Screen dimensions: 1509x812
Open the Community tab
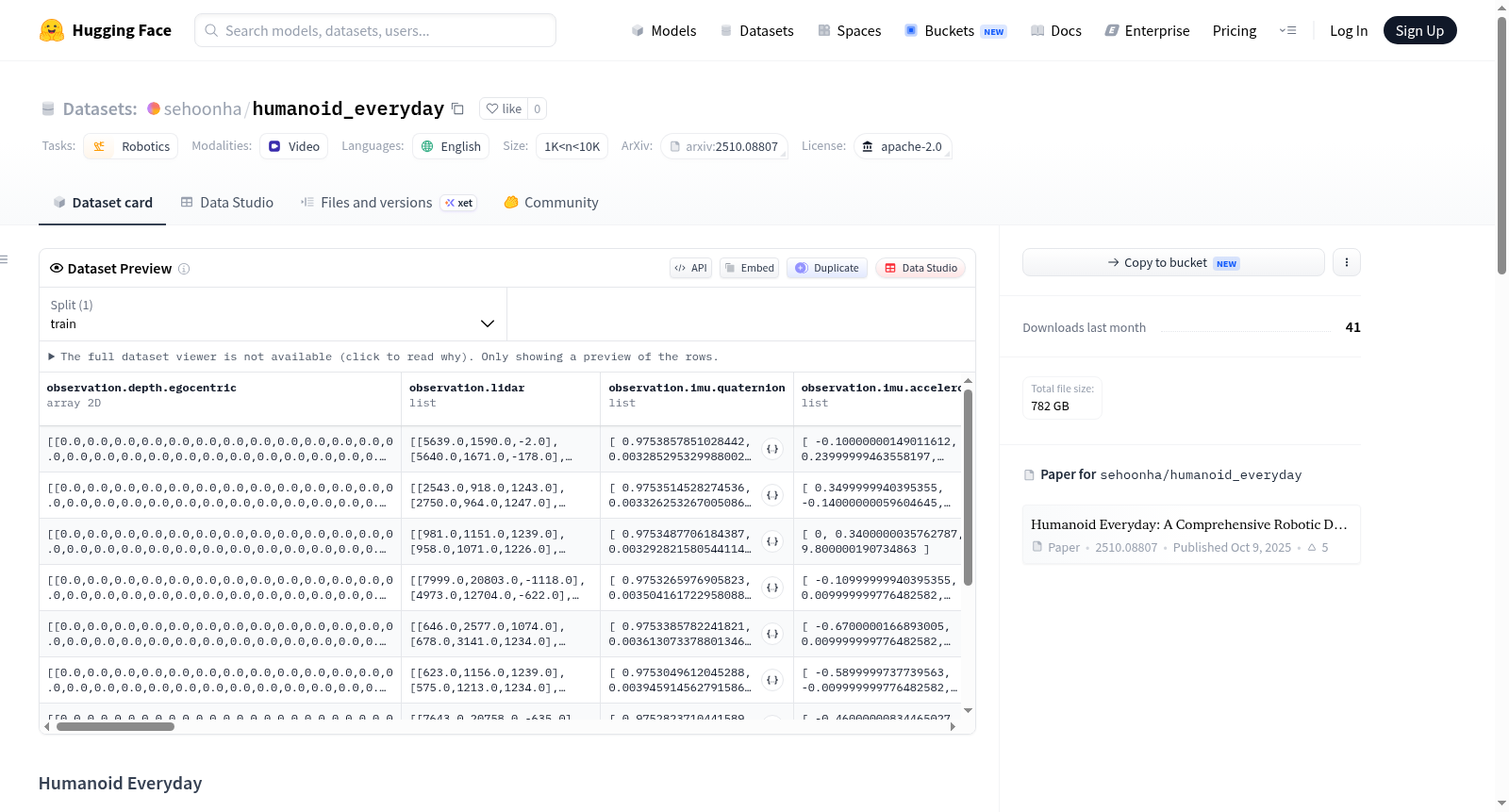click(x=551, y=203)
